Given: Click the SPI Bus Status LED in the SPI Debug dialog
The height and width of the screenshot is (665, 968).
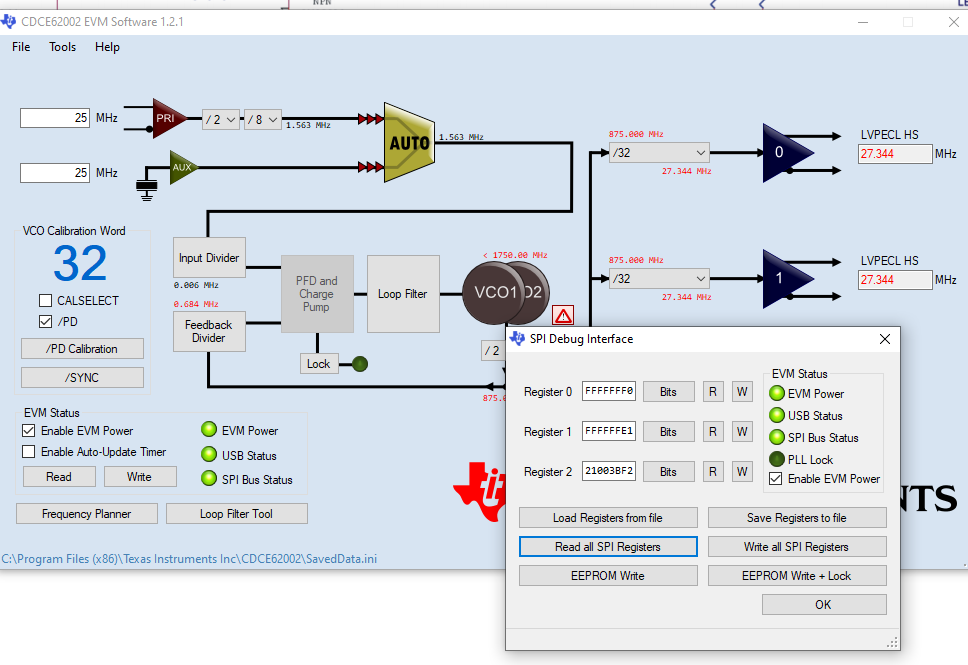Looking at the screenshot, I should coord(777,437).
